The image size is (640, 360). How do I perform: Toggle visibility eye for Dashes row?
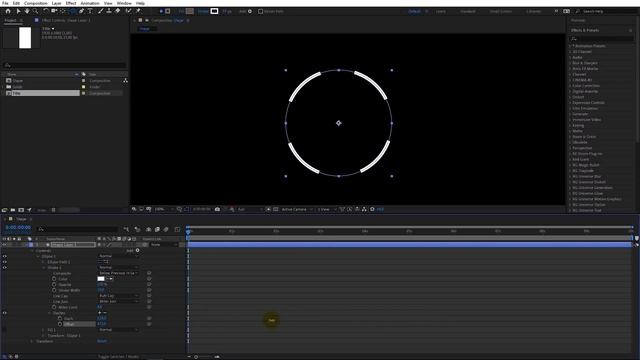(x=4, y=313)
